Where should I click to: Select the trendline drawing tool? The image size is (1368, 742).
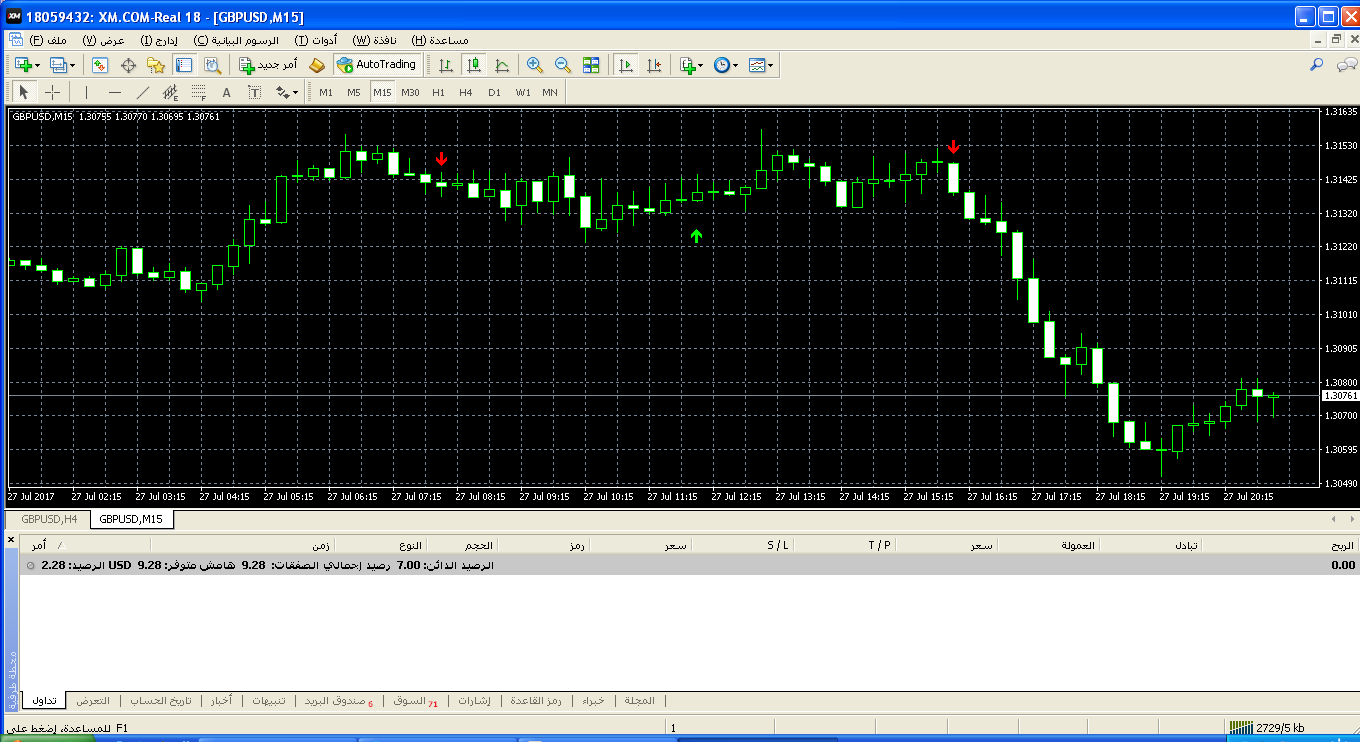coord(141,93)
